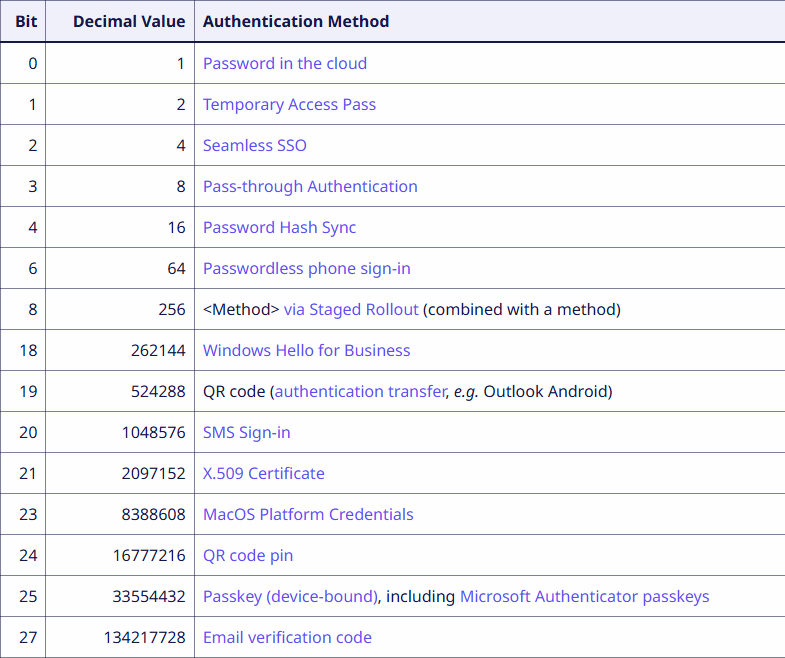Open the 'Password in the cloud' link

285,64
